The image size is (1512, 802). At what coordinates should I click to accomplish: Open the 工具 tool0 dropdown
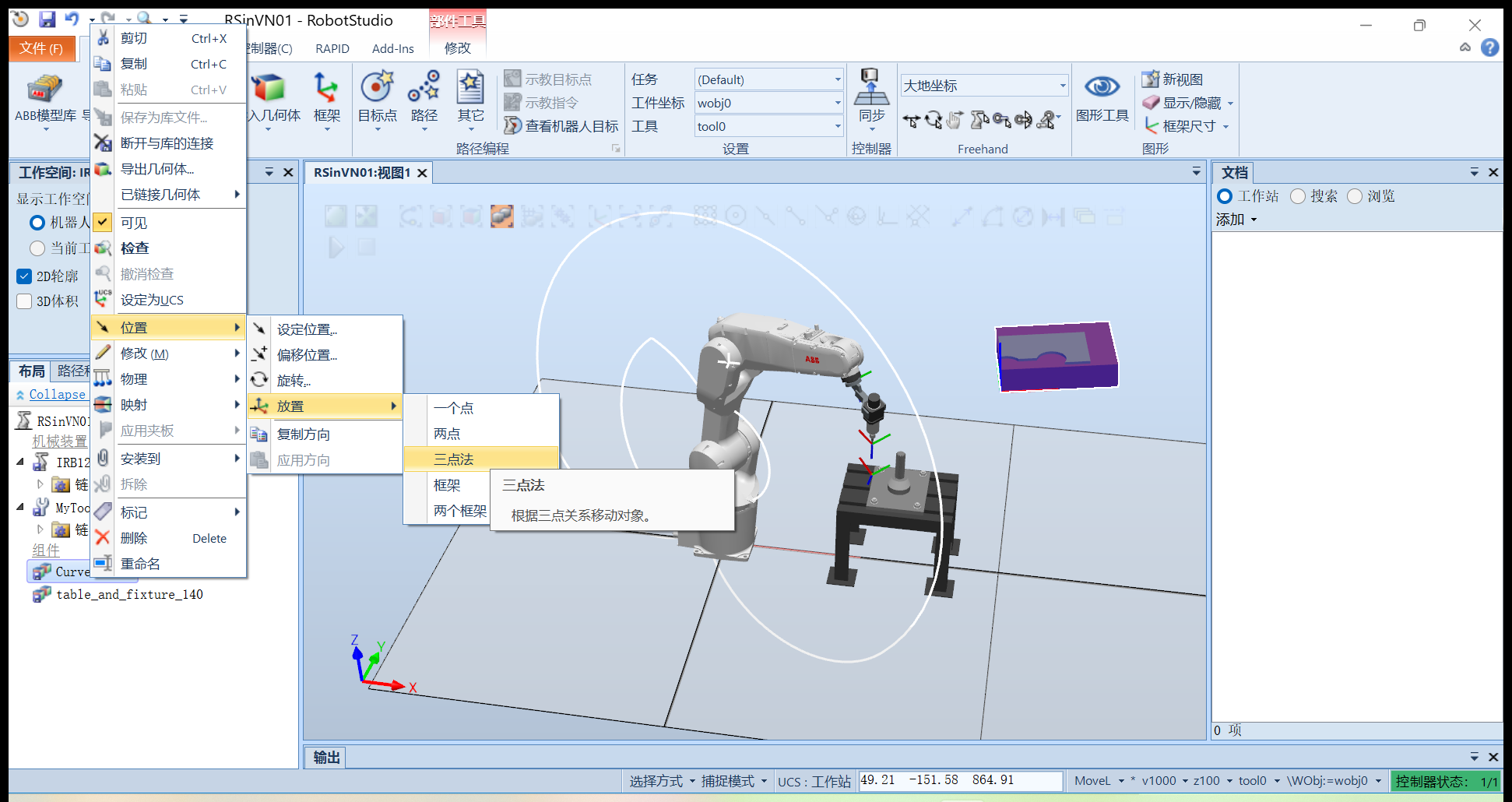pyautogui.click(x=838, y=126)
